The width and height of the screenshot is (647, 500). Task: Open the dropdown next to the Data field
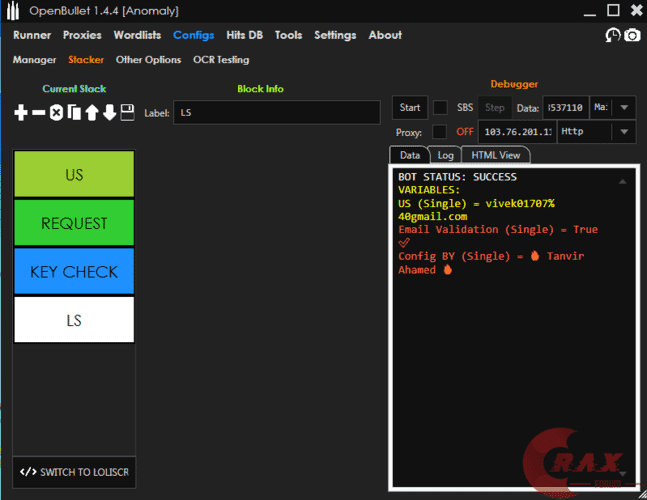(624, 107)
